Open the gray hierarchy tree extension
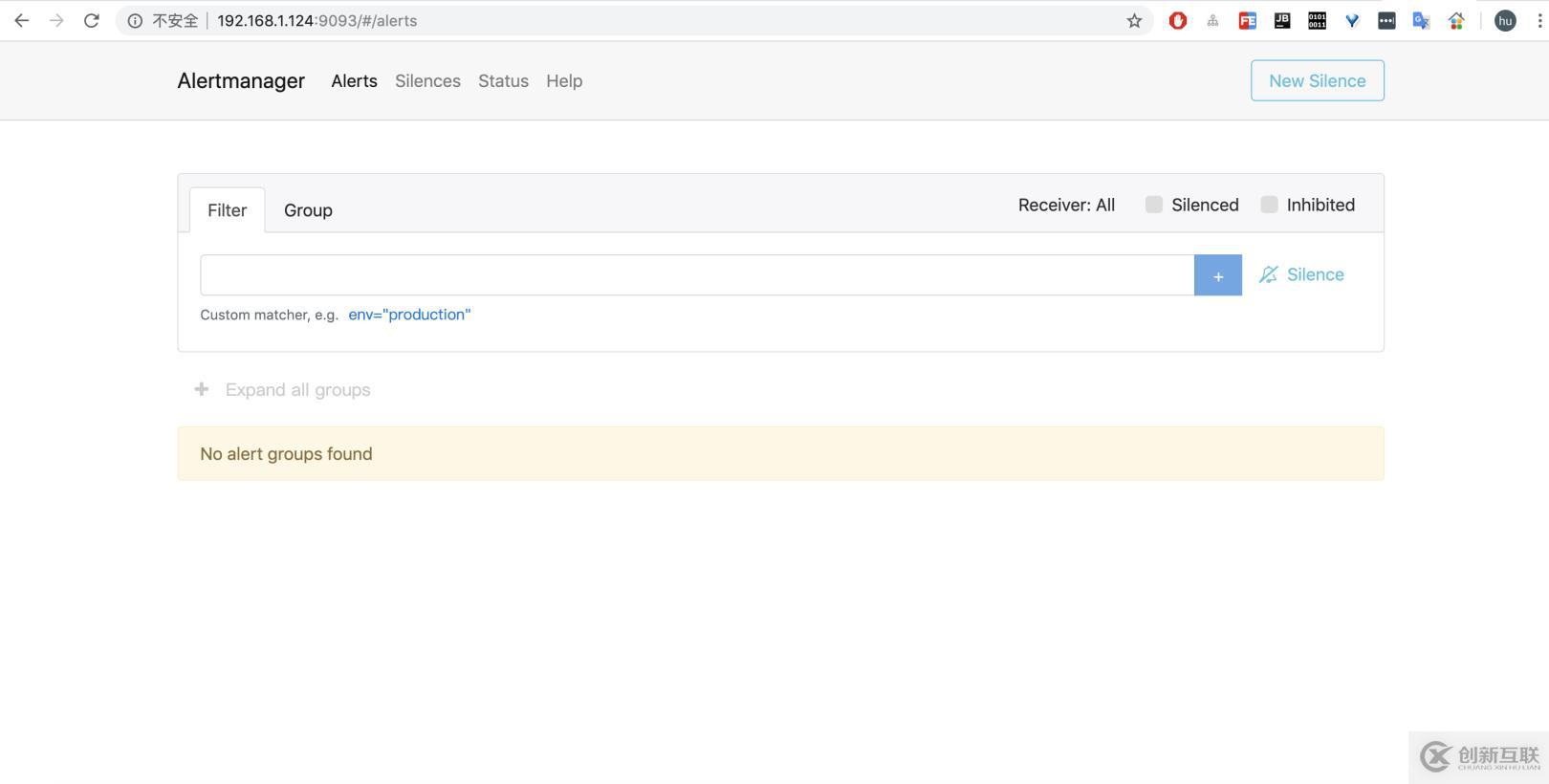Screen dimensions: 1549x784 pos(1212,20)
